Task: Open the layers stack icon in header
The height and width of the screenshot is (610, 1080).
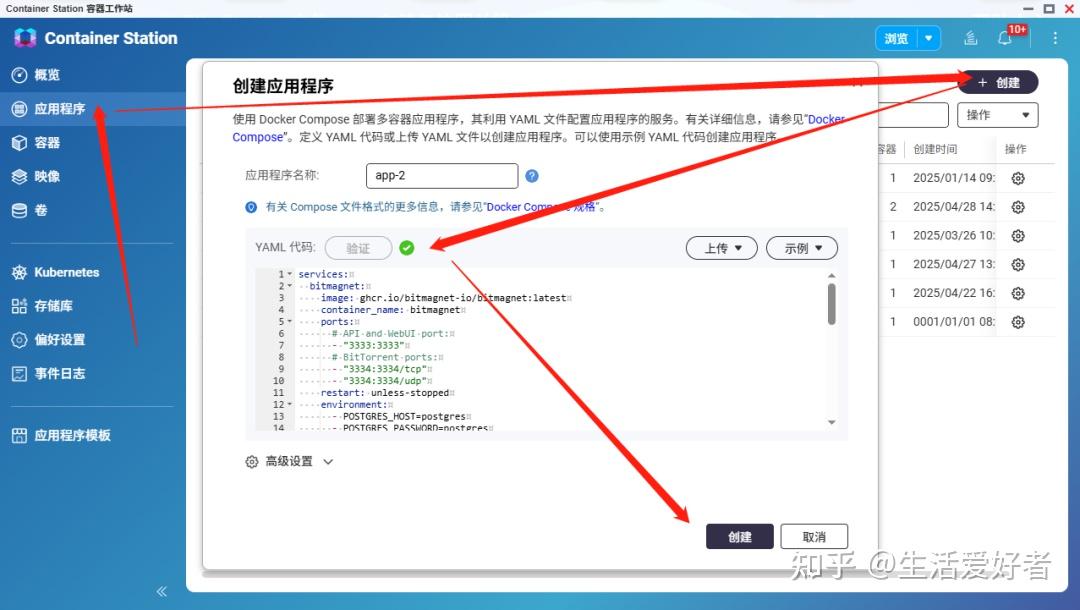Action: coord(970,39)
